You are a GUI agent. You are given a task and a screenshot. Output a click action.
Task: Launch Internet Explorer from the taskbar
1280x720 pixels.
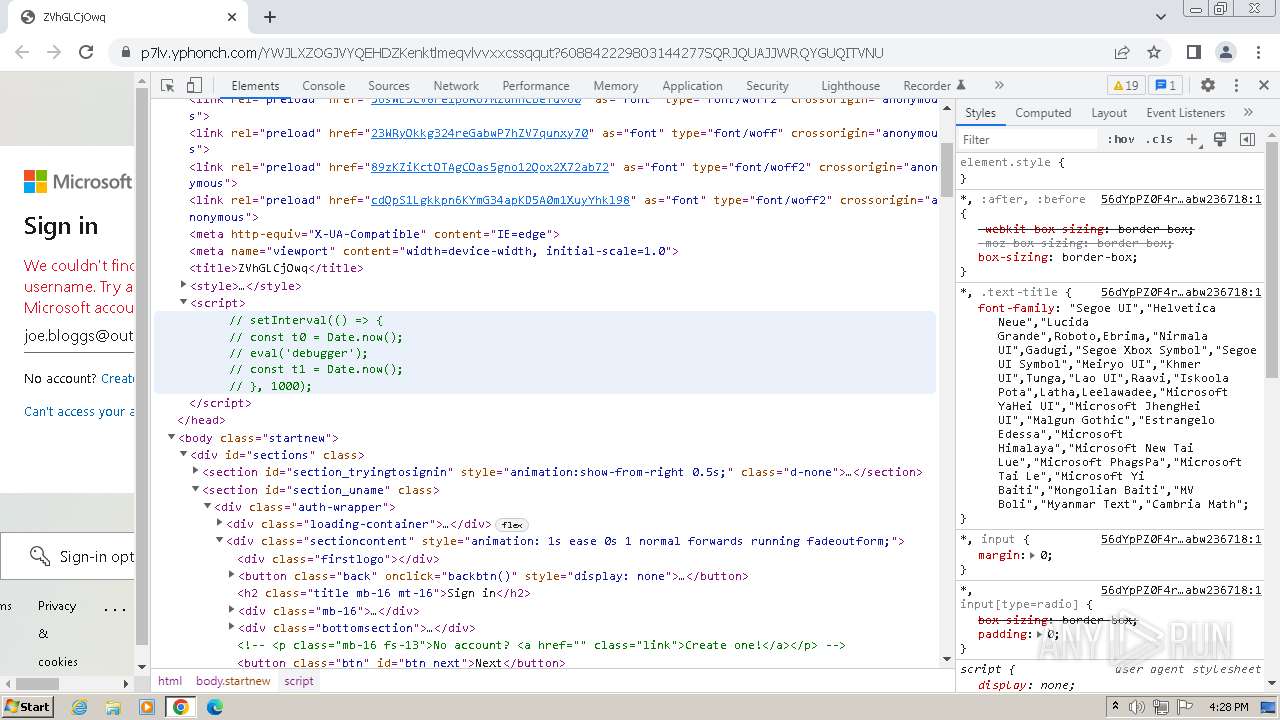click(79, 707)
